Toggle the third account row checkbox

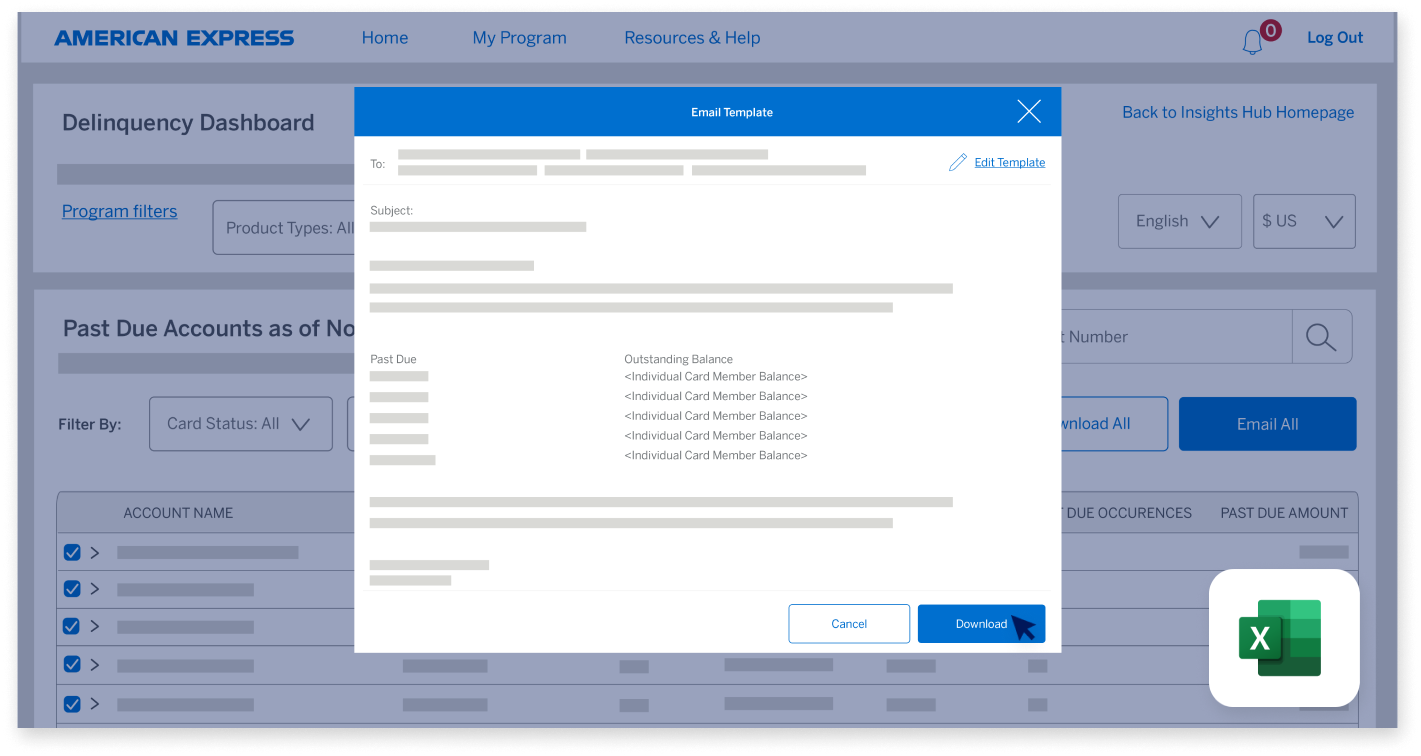pos(72,626)
